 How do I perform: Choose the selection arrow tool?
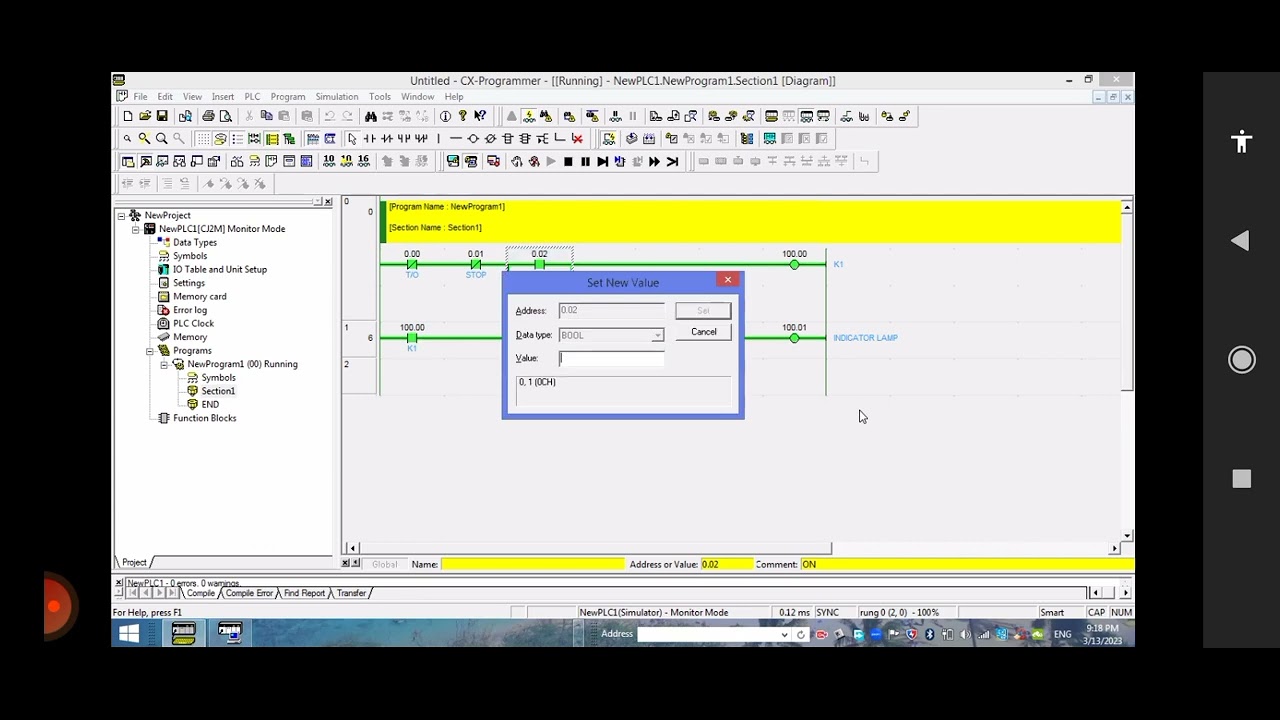click(x=352, y=138)
